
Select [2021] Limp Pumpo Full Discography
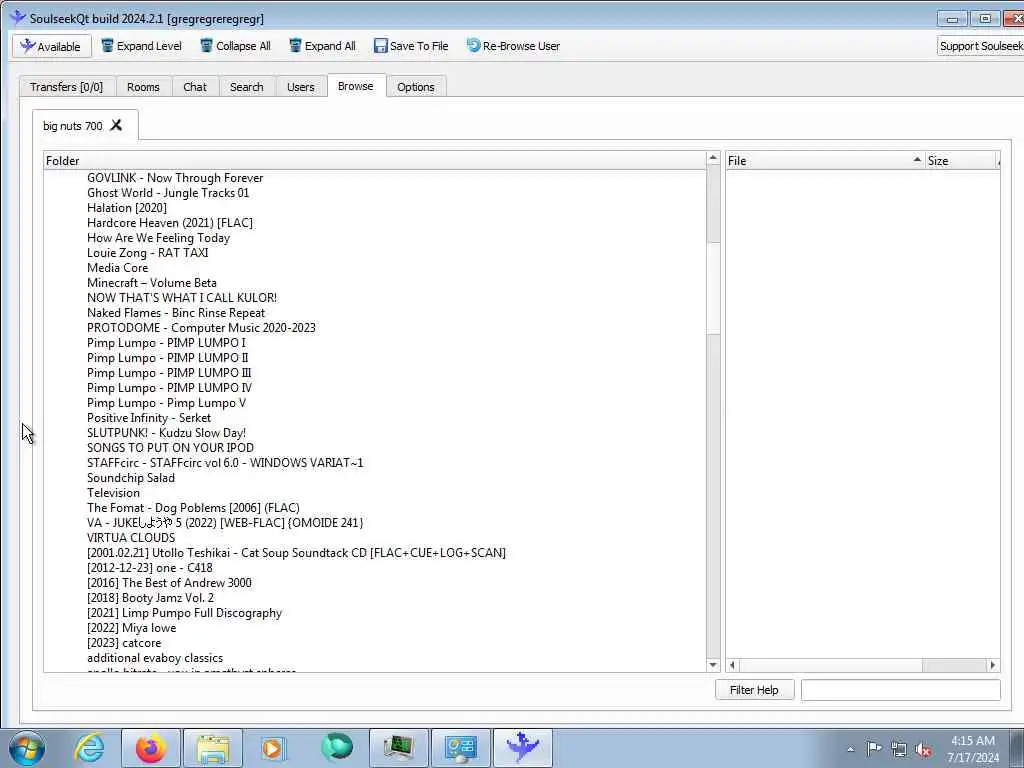[x=184, y=613]
